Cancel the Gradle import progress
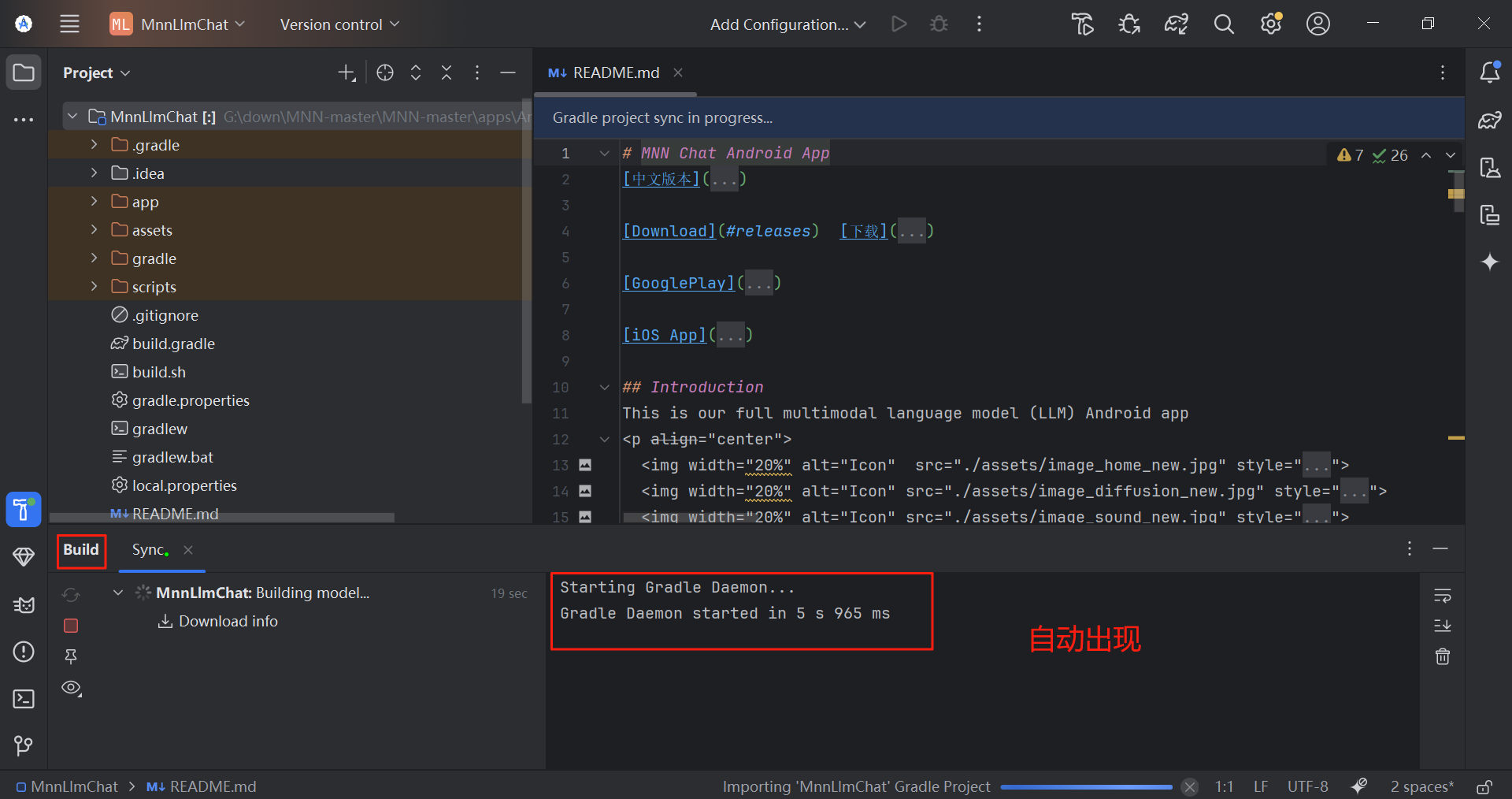 (1190, 786)
